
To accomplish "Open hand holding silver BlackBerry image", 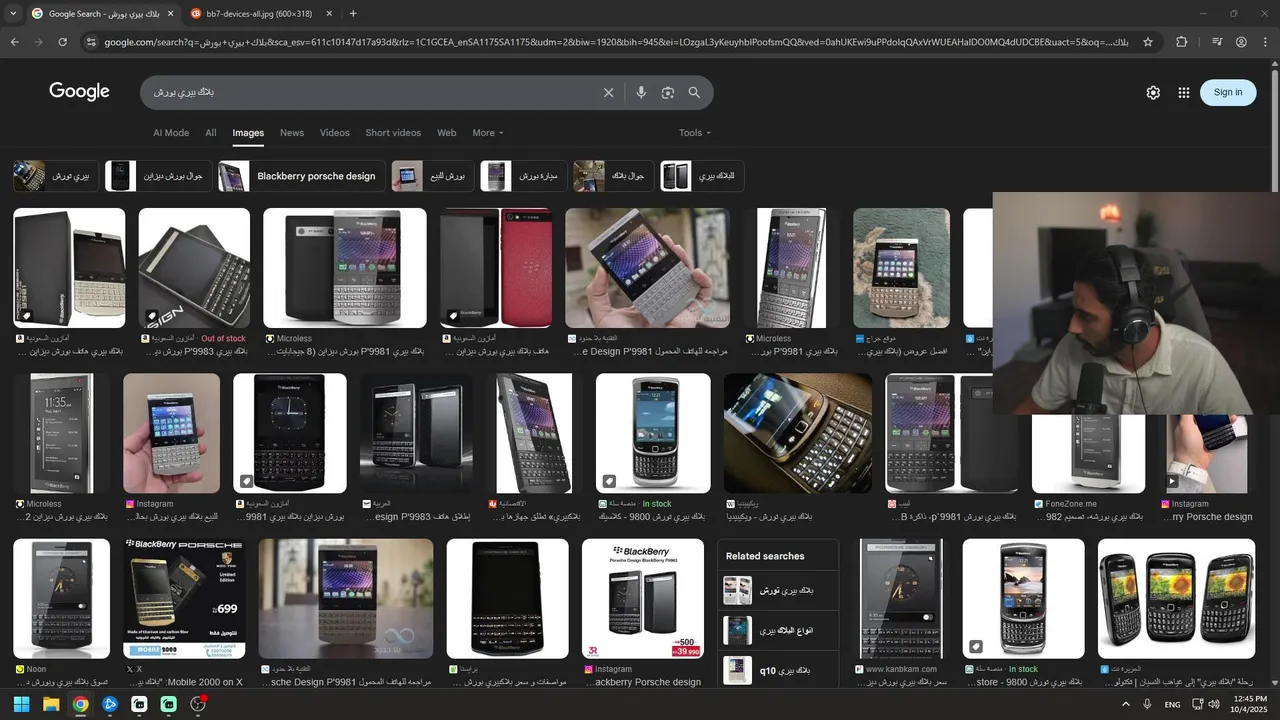I will (647, 268).
